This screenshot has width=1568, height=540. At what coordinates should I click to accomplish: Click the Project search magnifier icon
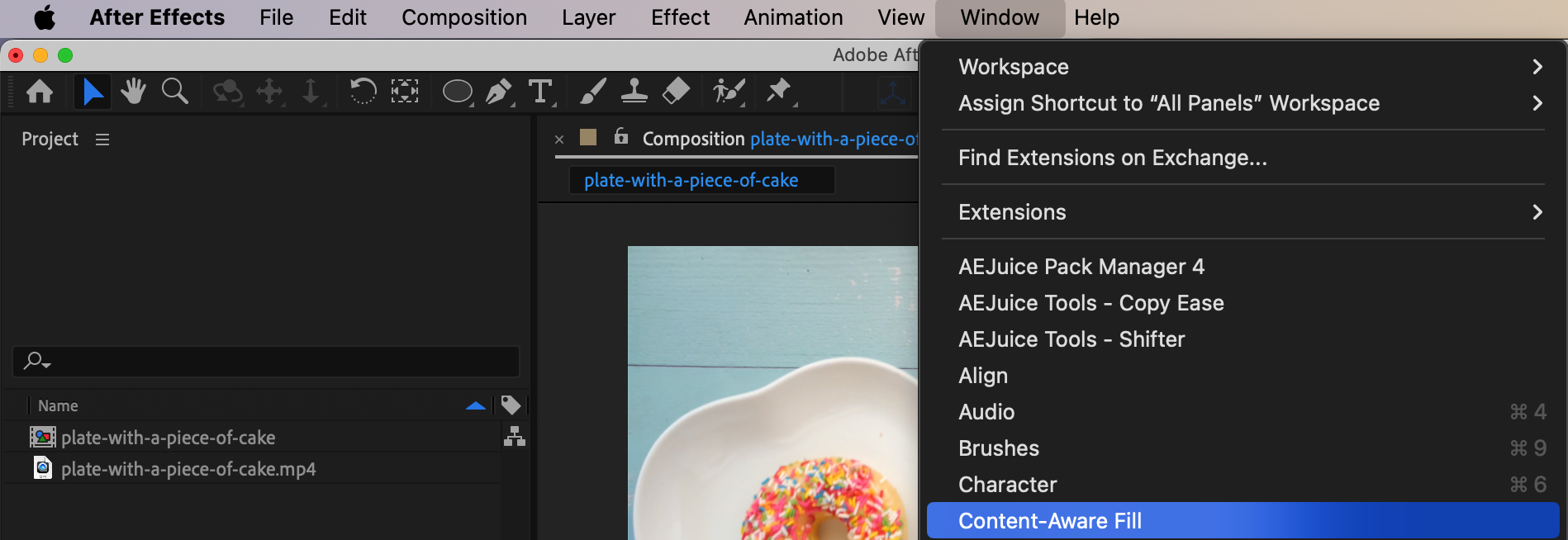click(36, 361)
